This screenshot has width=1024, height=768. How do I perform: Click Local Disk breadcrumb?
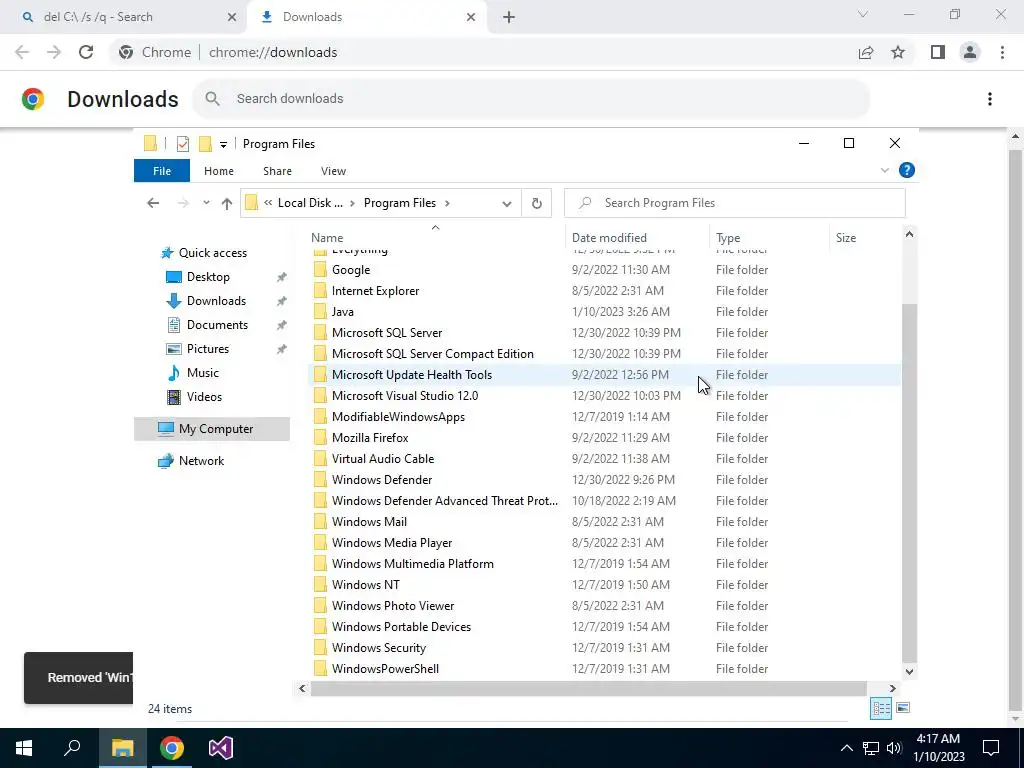click(x=310, y=203)
